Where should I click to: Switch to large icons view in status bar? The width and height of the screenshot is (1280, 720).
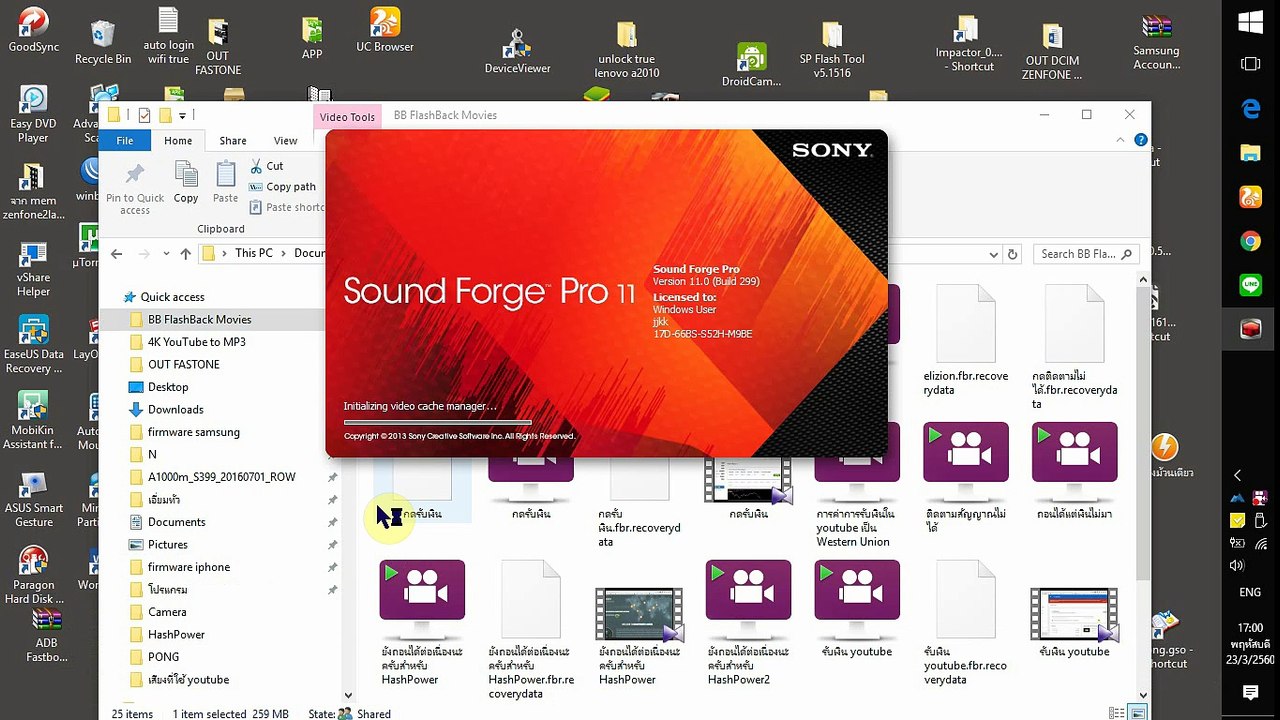(1137, 713)
